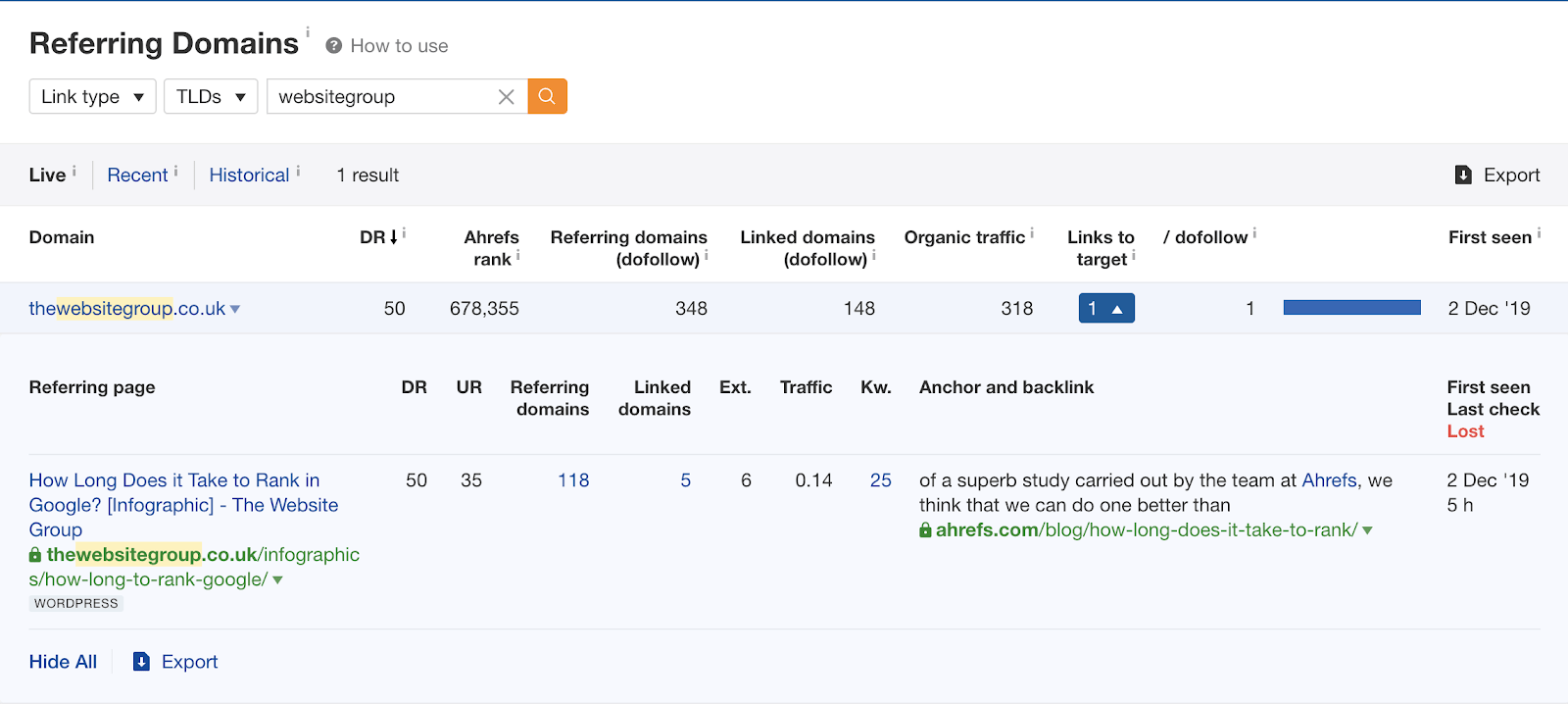Image resolution: width=1568 pixels, height=704 pixels.
Task: Click the DR column sort header
Action: (x=377, y=237)
